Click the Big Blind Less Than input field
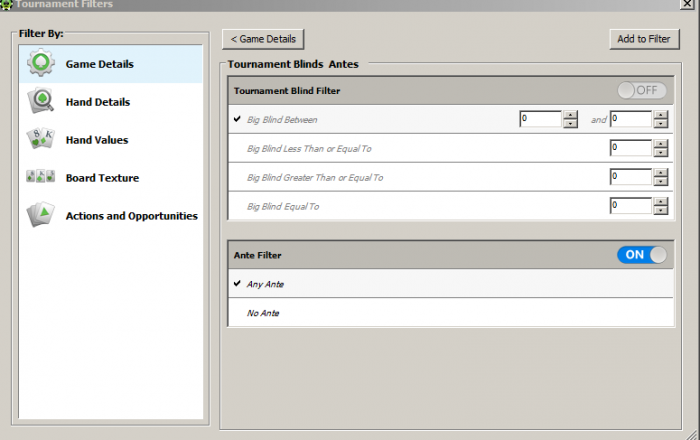The width and height of the screenshot is (700, 440). point(629,148)
